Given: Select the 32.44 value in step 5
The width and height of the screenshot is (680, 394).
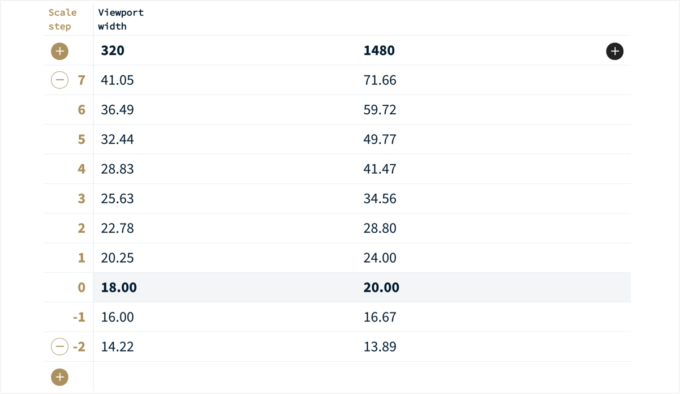Looking at the screenshot, I should point(118,140).
